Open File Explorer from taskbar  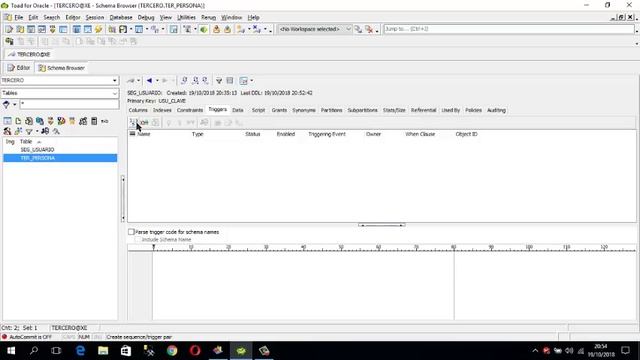pos(103,351)
